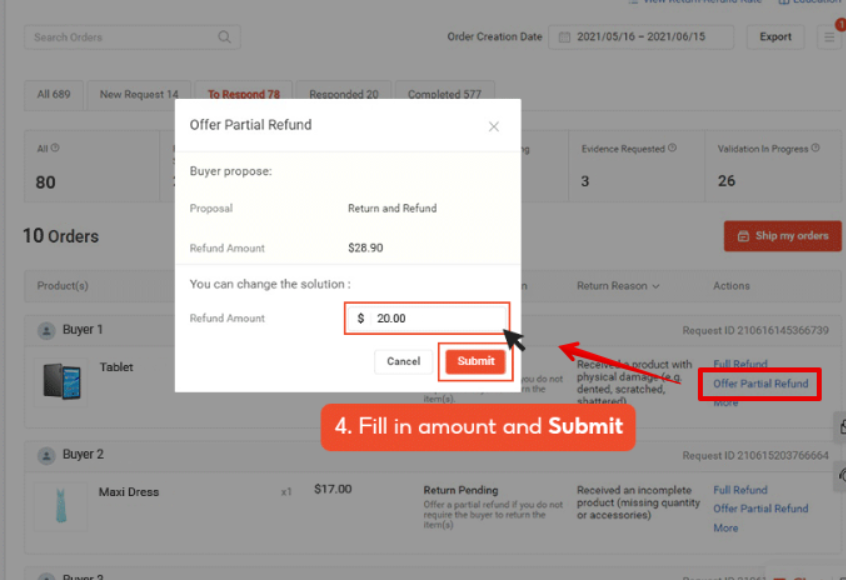Image resolution: width=846 pixels, height=580 pixels.
Task: Expand the Return Reason column dropdown
Action: tap(656, 286)
